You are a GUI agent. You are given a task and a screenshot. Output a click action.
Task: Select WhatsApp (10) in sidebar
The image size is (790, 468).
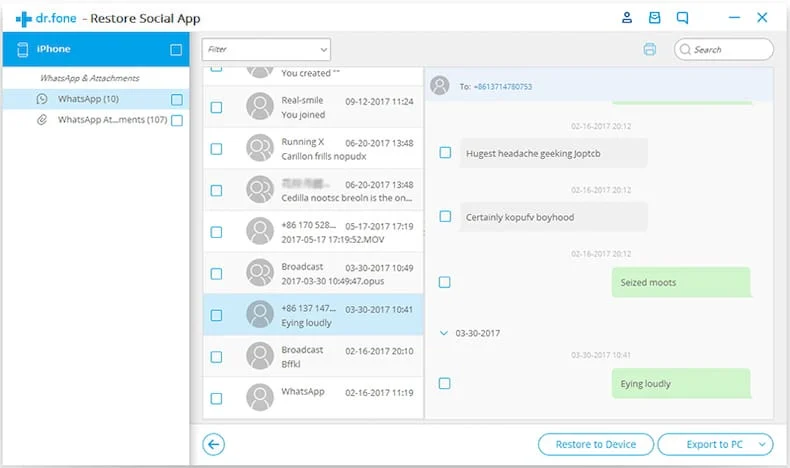tap(96, 99)
